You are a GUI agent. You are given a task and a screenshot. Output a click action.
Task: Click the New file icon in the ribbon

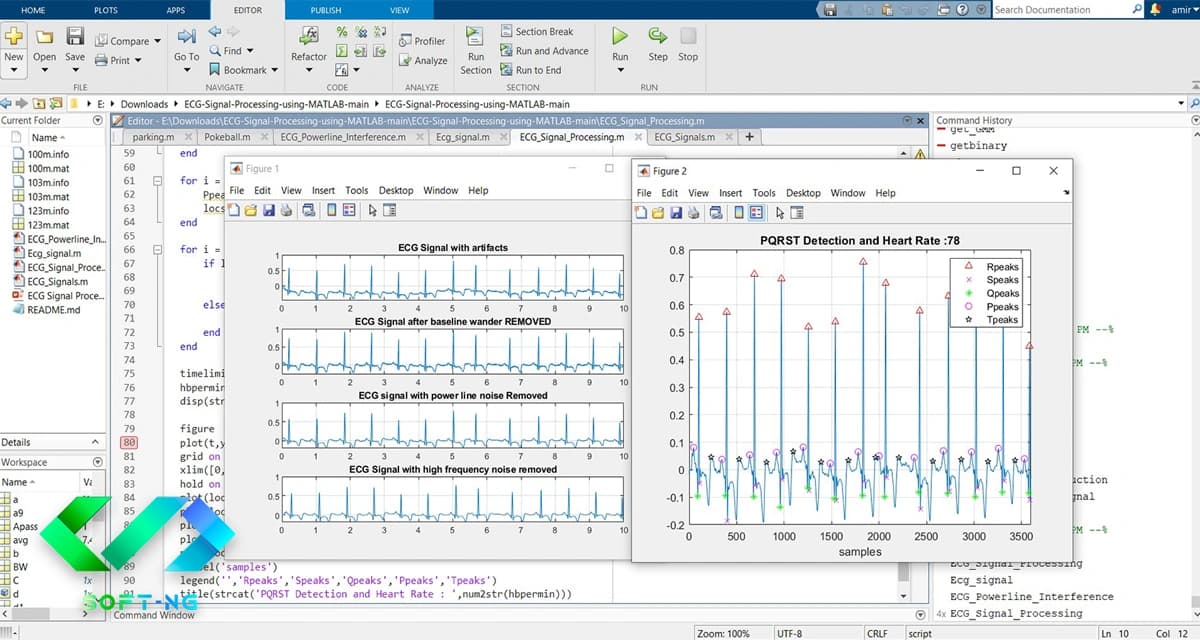tap(14, 36)
